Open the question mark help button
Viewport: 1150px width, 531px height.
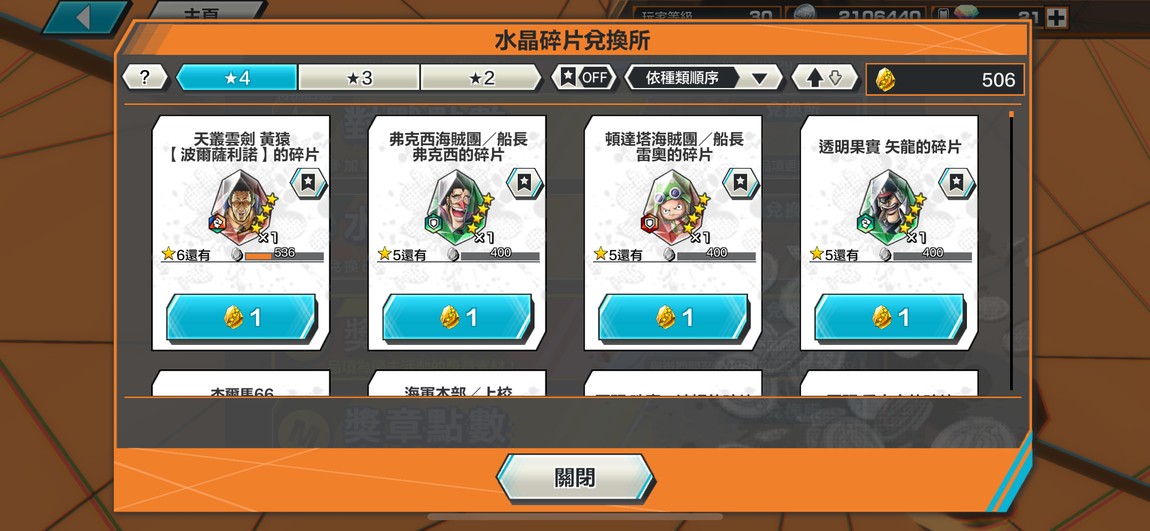[144, 78]
